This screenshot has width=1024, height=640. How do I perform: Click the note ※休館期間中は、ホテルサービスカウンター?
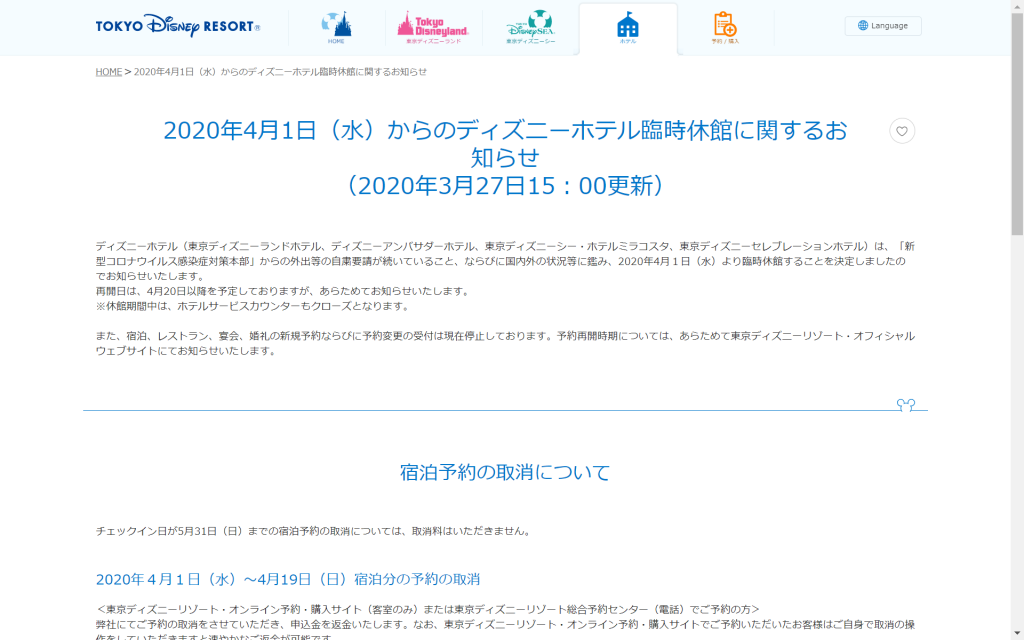253,306
